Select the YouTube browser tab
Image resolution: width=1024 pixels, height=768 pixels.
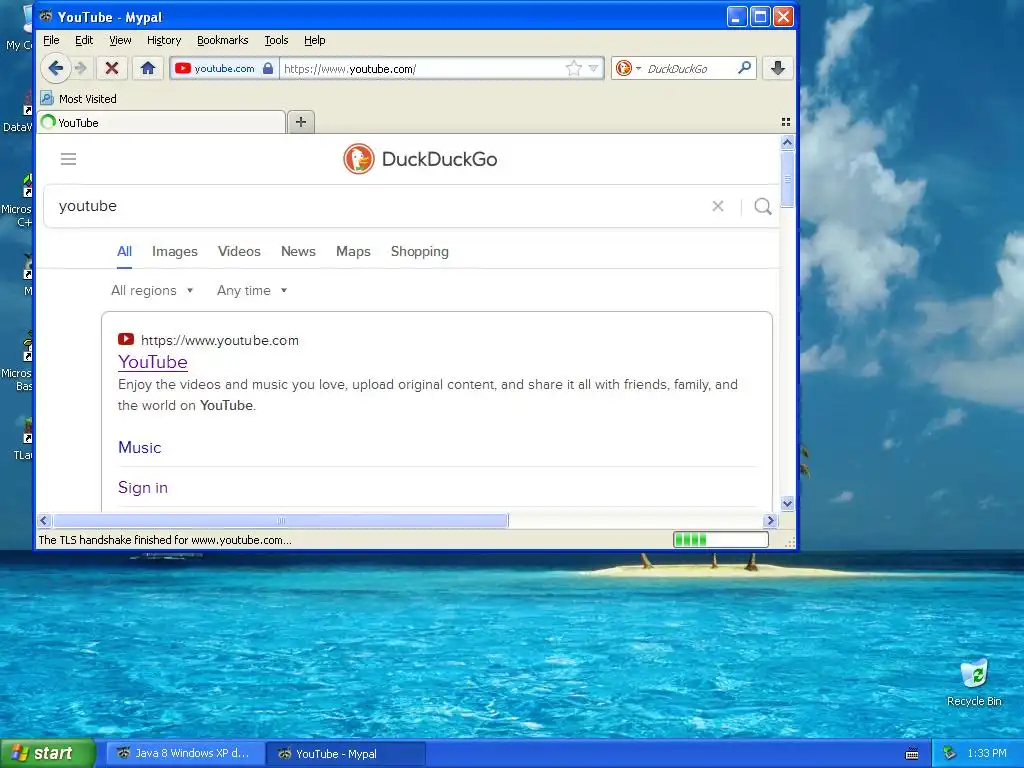pos(161,122)
